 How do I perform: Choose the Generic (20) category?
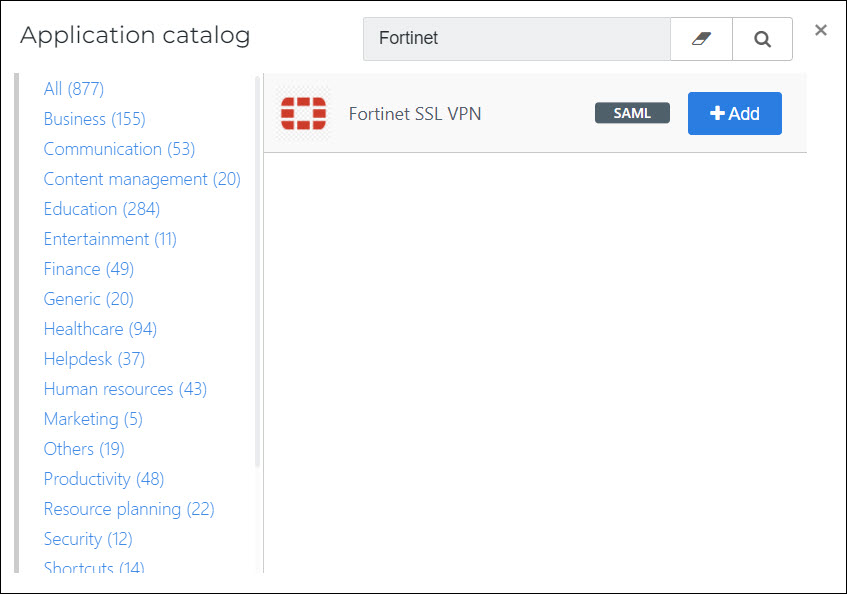89,299
